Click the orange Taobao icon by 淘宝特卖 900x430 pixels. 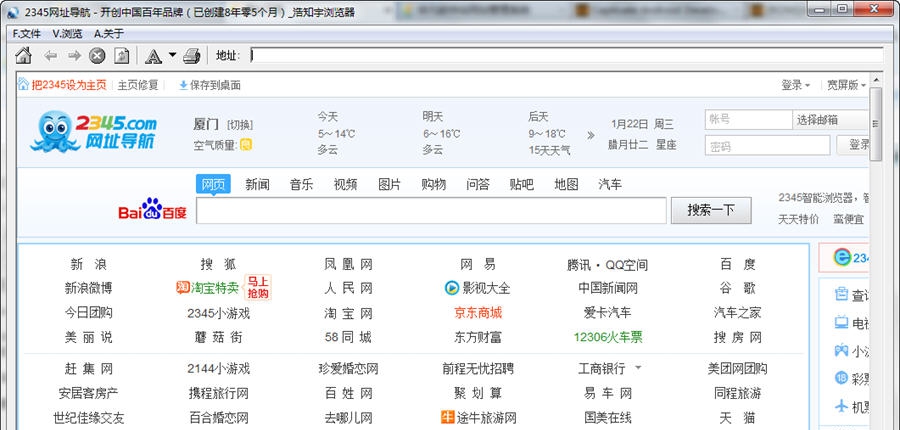(183, 287)
